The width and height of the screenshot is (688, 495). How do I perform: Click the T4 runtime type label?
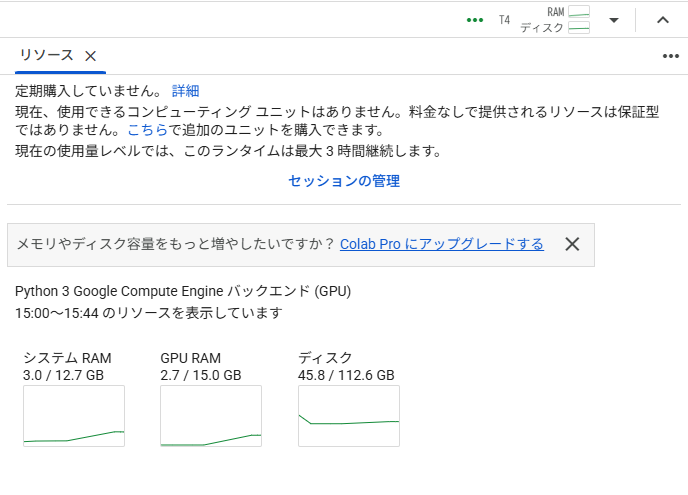coord(505,20)
